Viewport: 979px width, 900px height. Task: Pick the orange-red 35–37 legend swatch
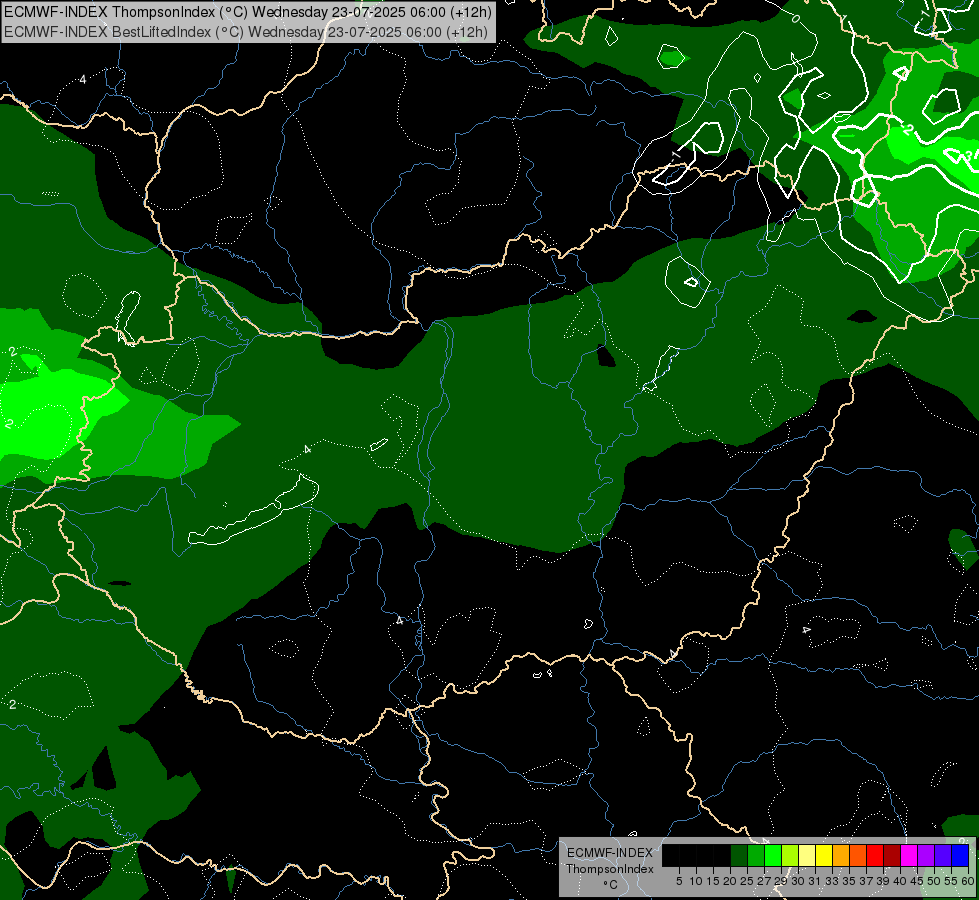[858, 855]
